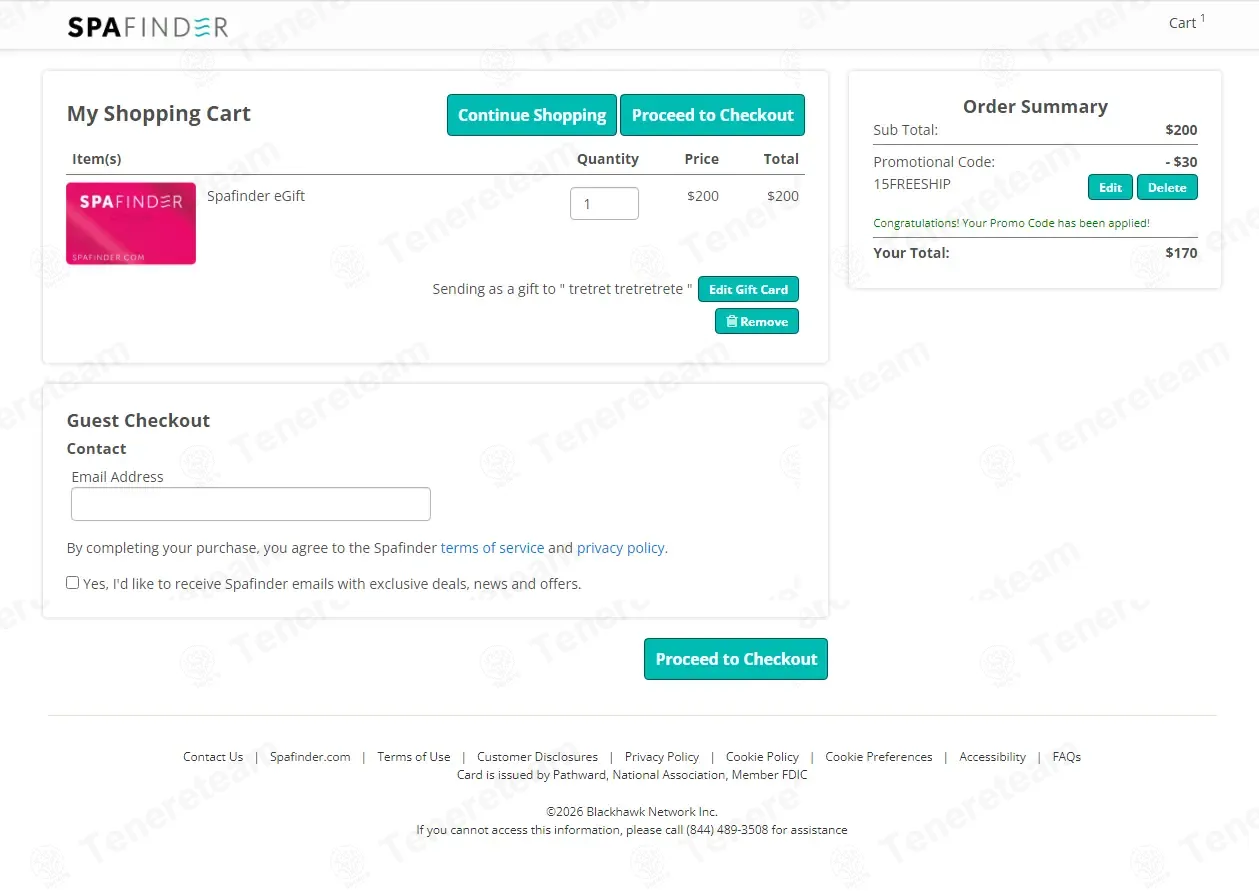Click the '©2026 Blackhawk Network Inc.' text
Screen dimensions: 1259x891
(632, 812)
